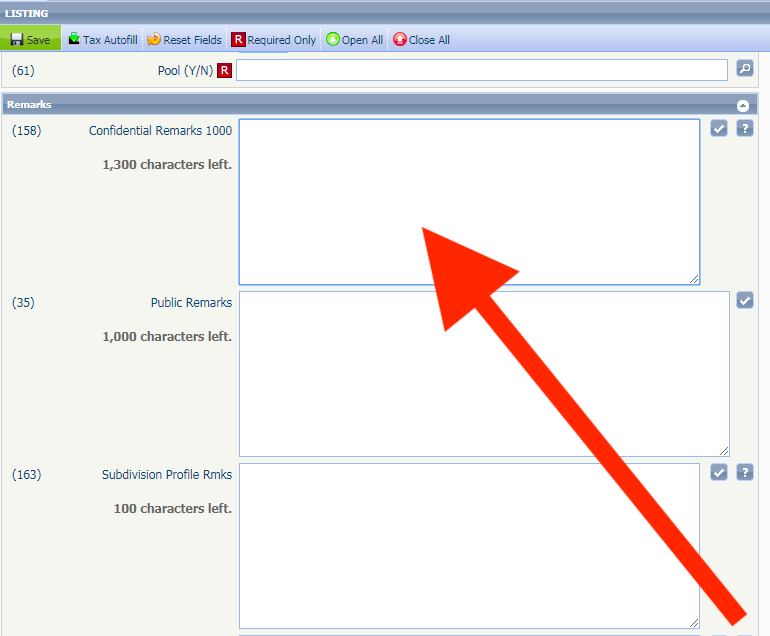Click '1,300 characters left.' text
Image resolution: width=770 pixels, height=636 pixels.
tap(166, 165)
